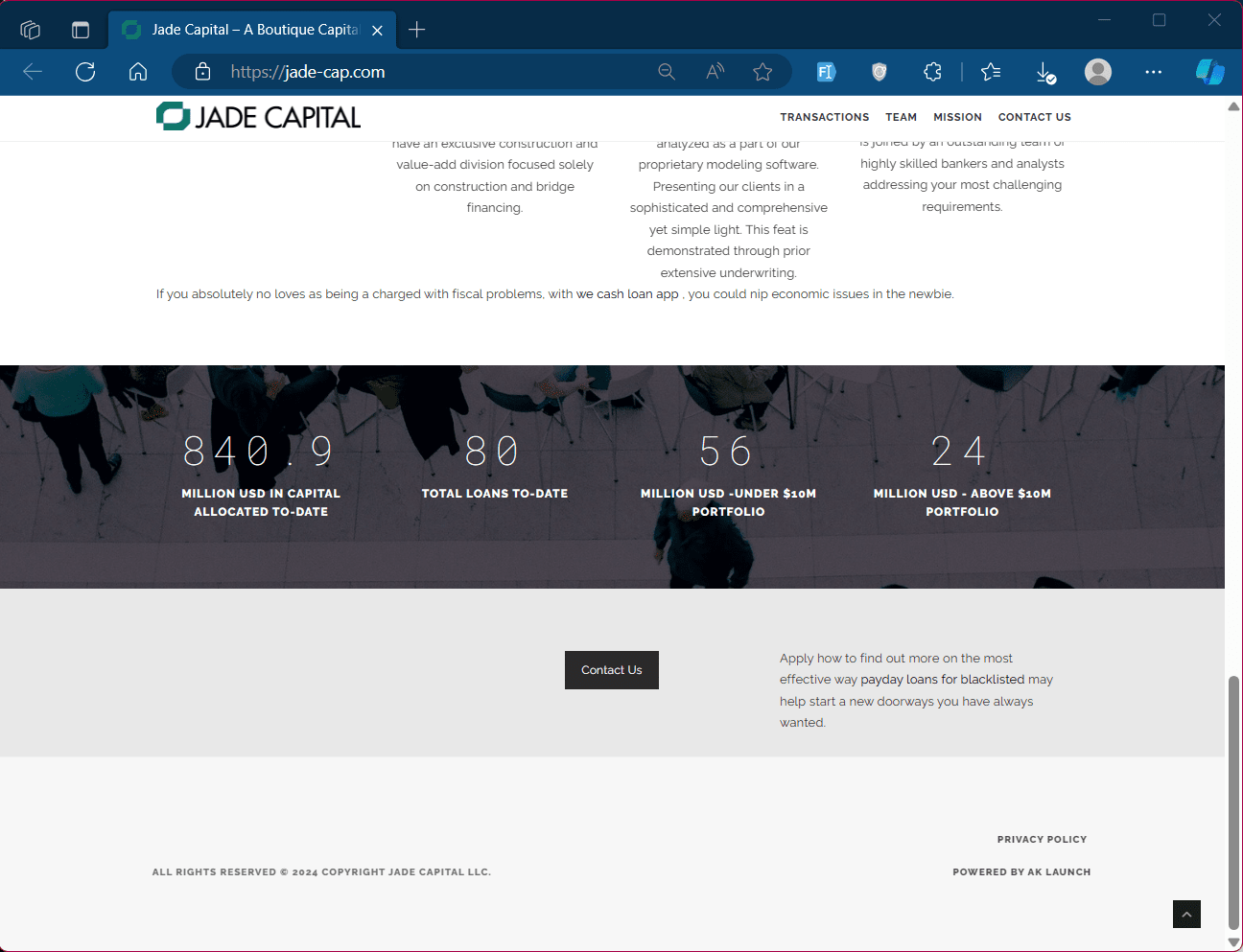Open the Transactions nav menu item
Image resolution: width=1243 pixels, height=952 pixels.
click(x=825, y=117)
